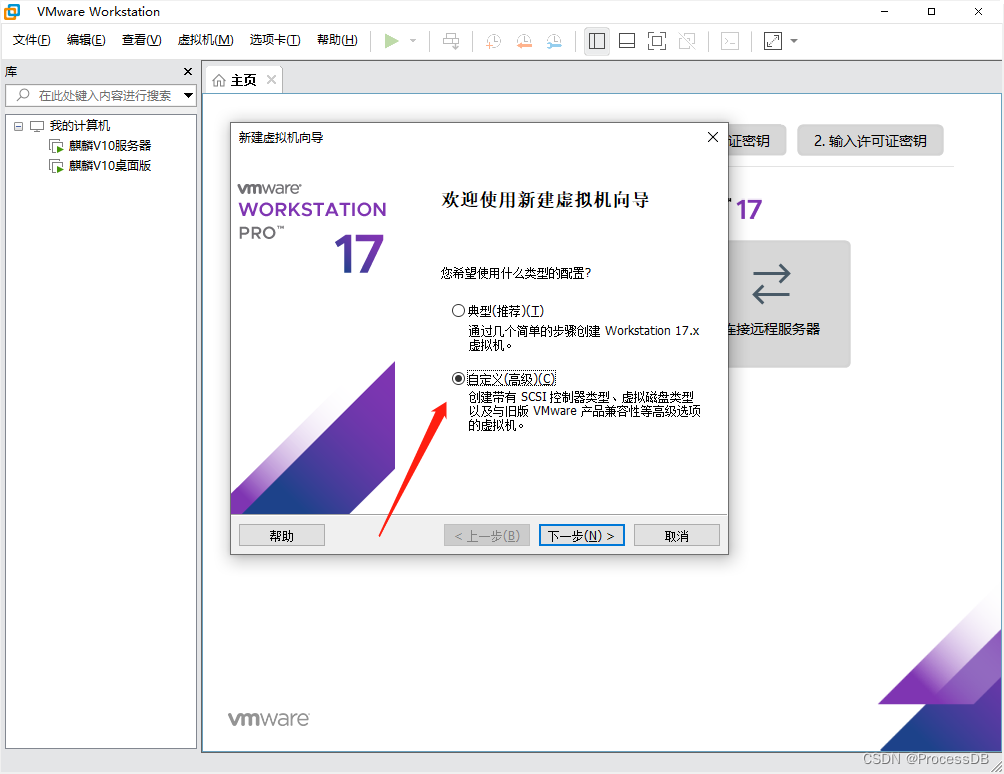Collapse the 我的计算机 tree node
The width and height of the screenshot is (1004, 774).
pos(19,126)
